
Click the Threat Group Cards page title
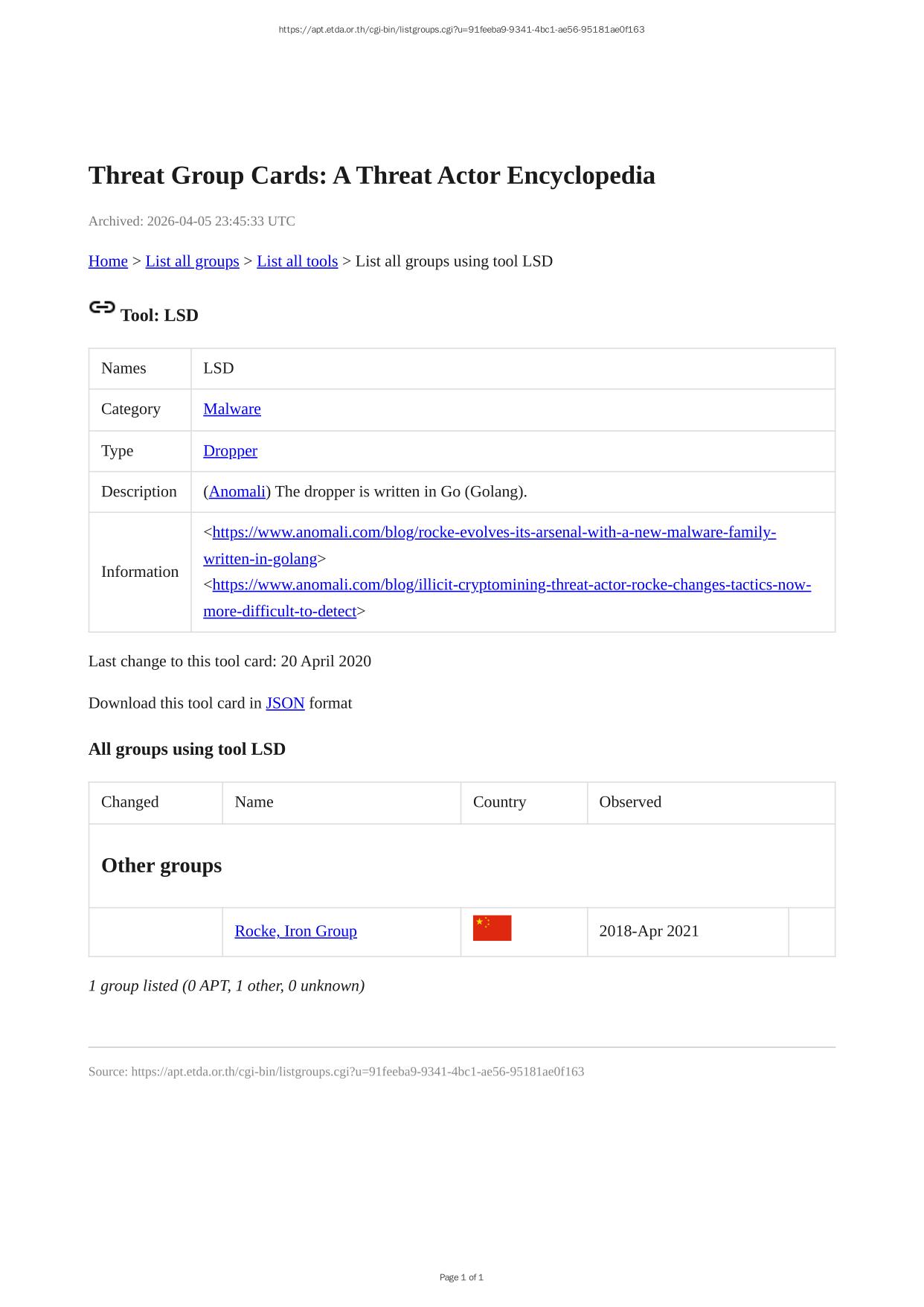[x=371, y=176]
